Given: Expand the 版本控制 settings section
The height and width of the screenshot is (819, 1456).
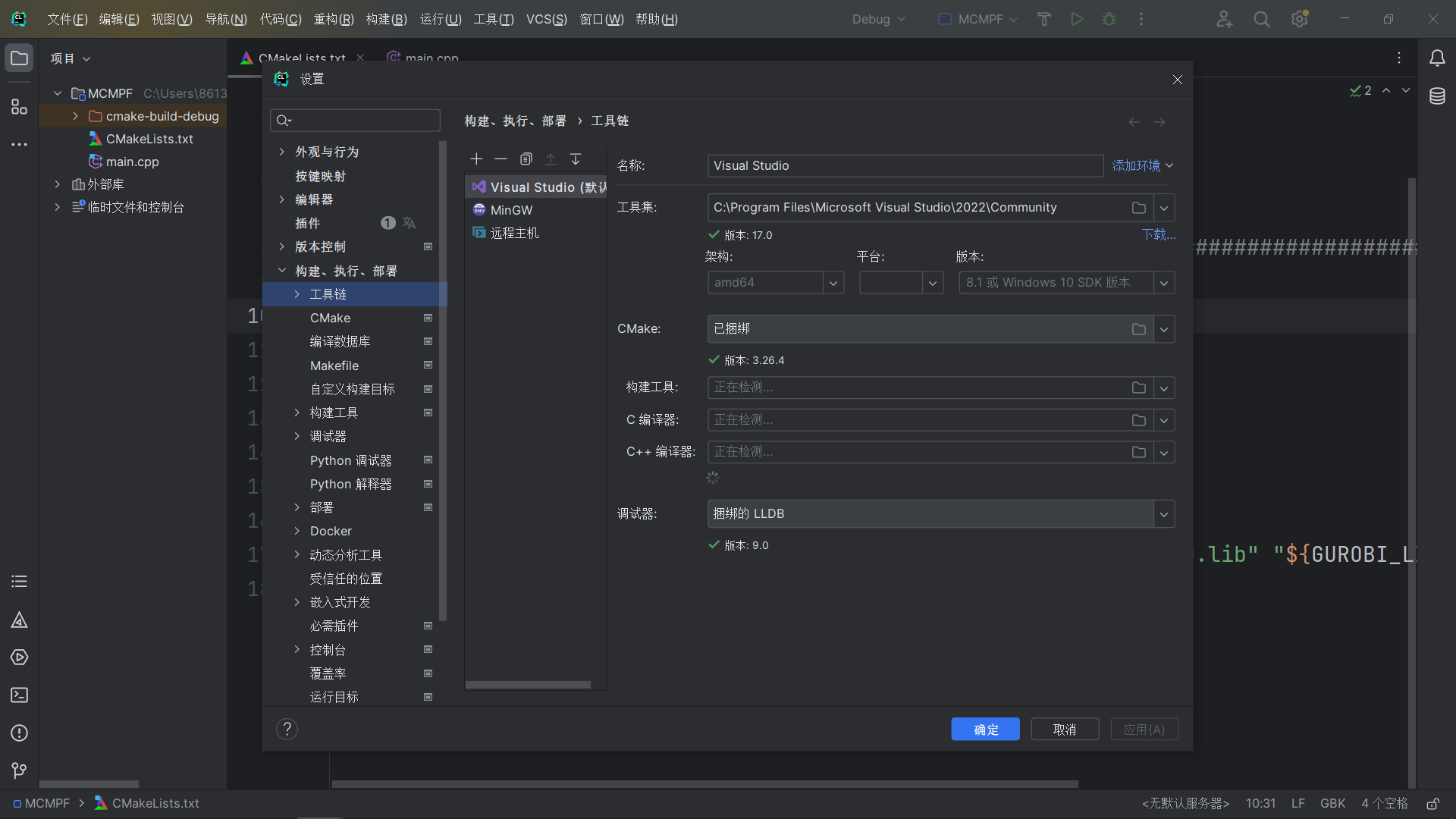Looking at the screenshot, I should point(281,247).
